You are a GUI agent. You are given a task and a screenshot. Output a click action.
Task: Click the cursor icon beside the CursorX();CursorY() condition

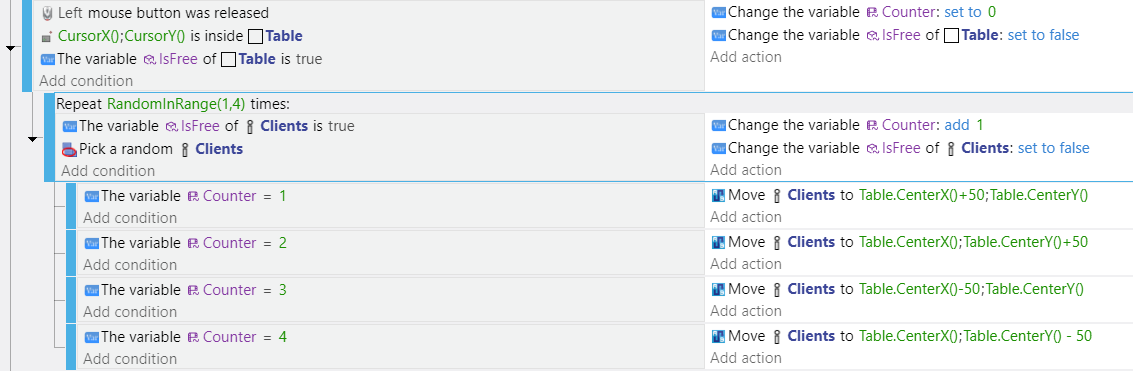pos(47,36)
